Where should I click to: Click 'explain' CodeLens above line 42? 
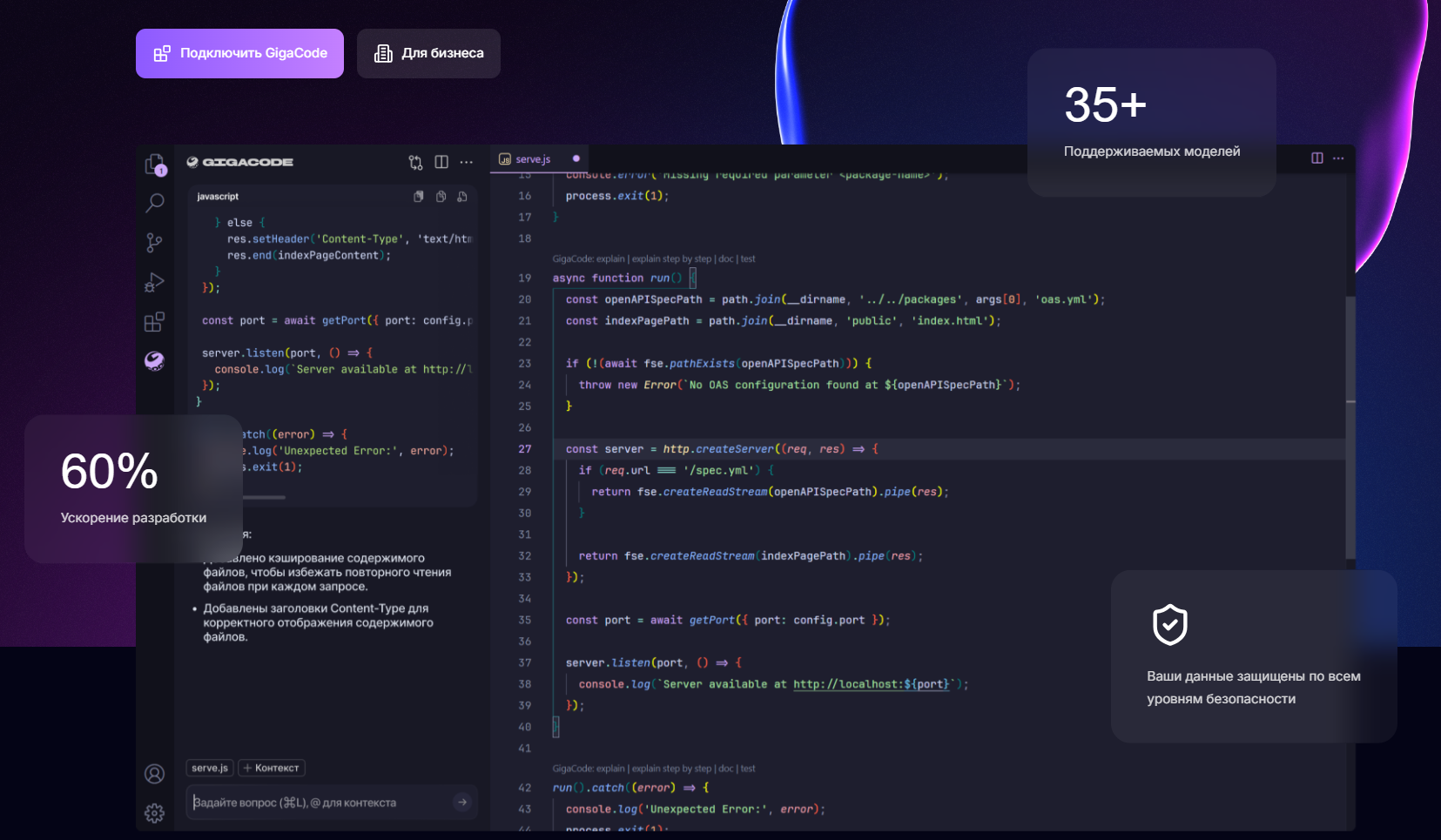pyautogui.click(x=610, y=769)
